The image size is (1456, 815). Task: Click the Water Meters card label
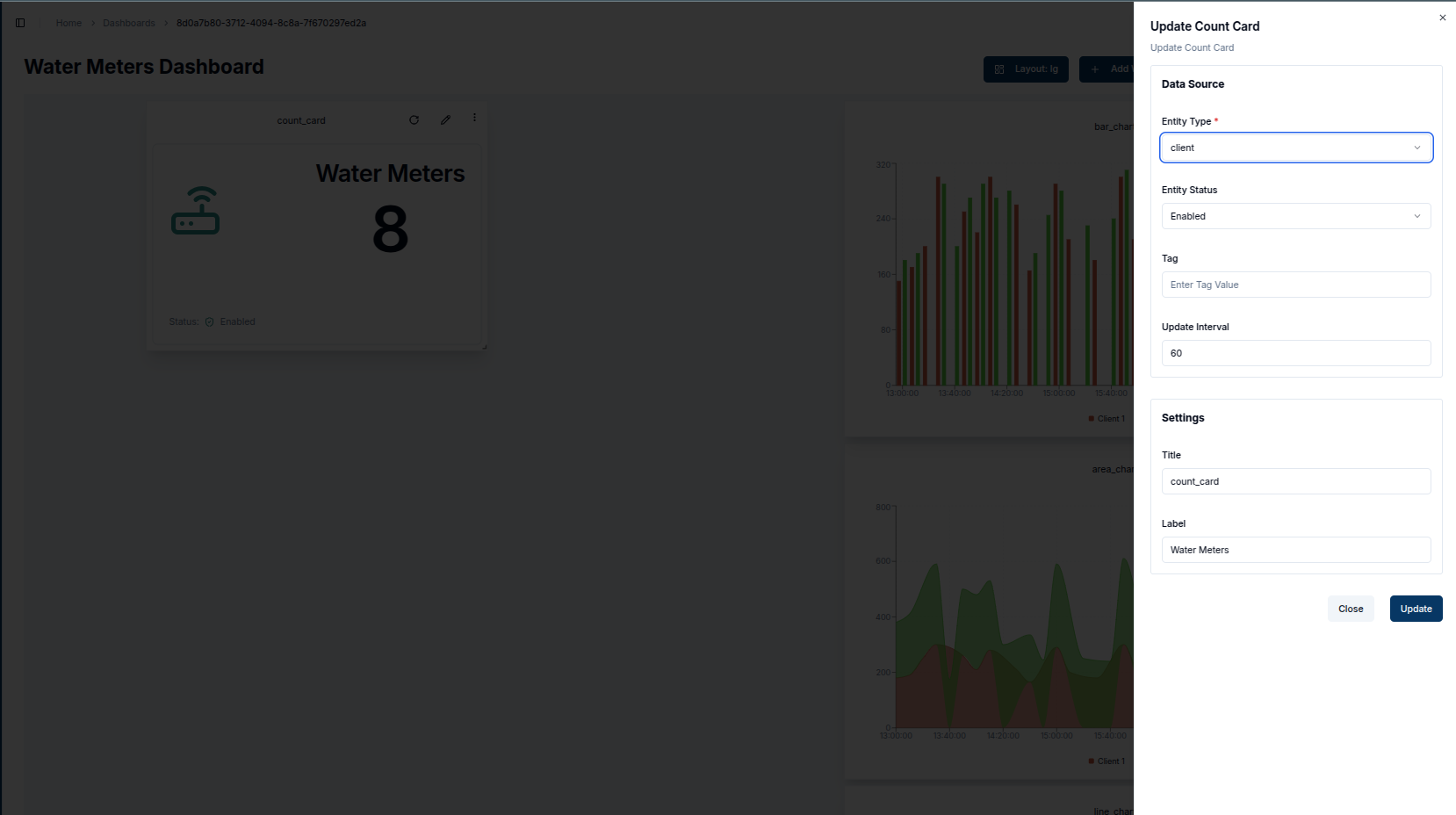pyautogui.click(x=390, y=174)
